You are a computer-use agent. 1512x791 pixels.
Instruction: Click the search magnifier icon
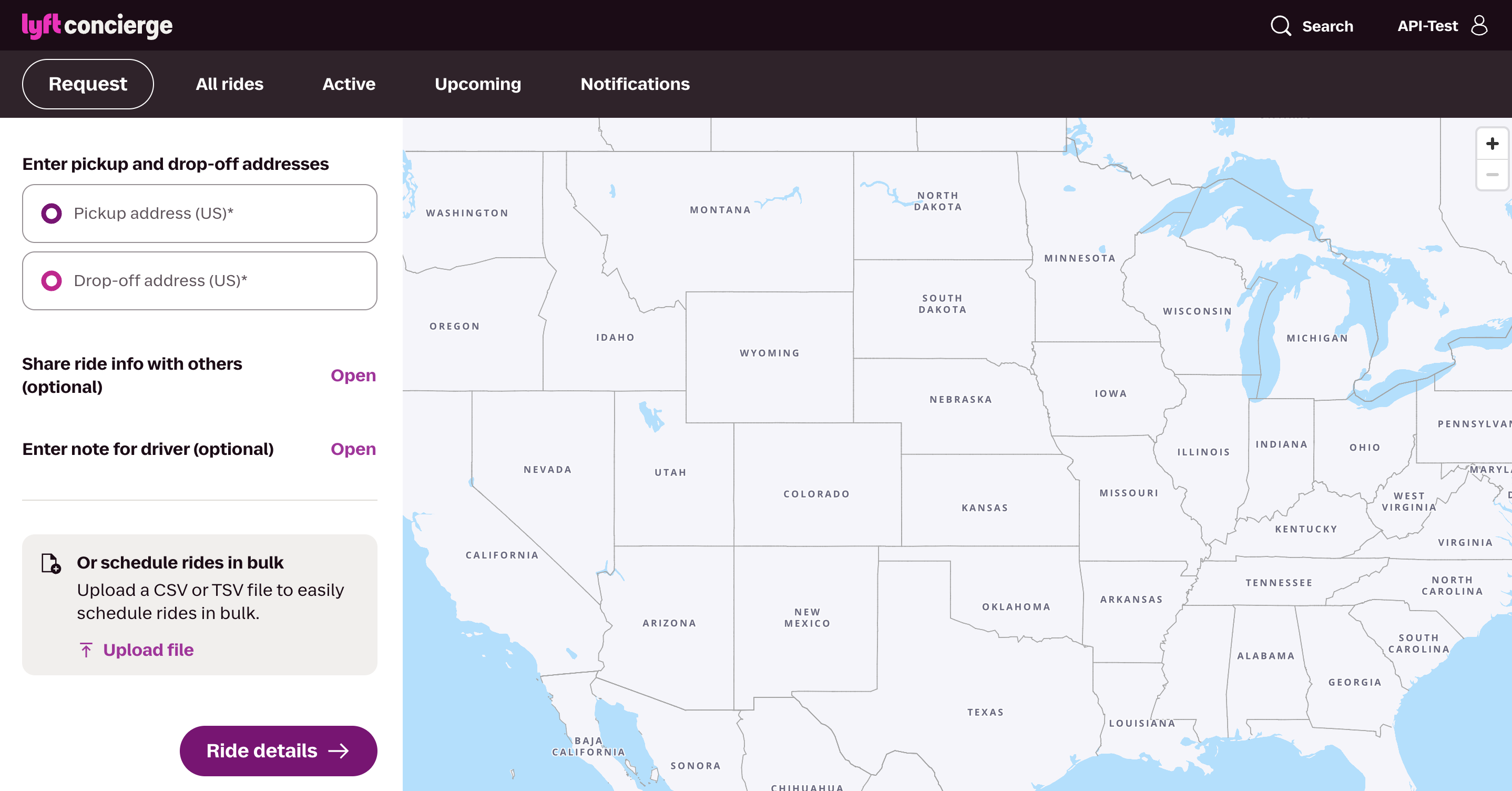1280,26
